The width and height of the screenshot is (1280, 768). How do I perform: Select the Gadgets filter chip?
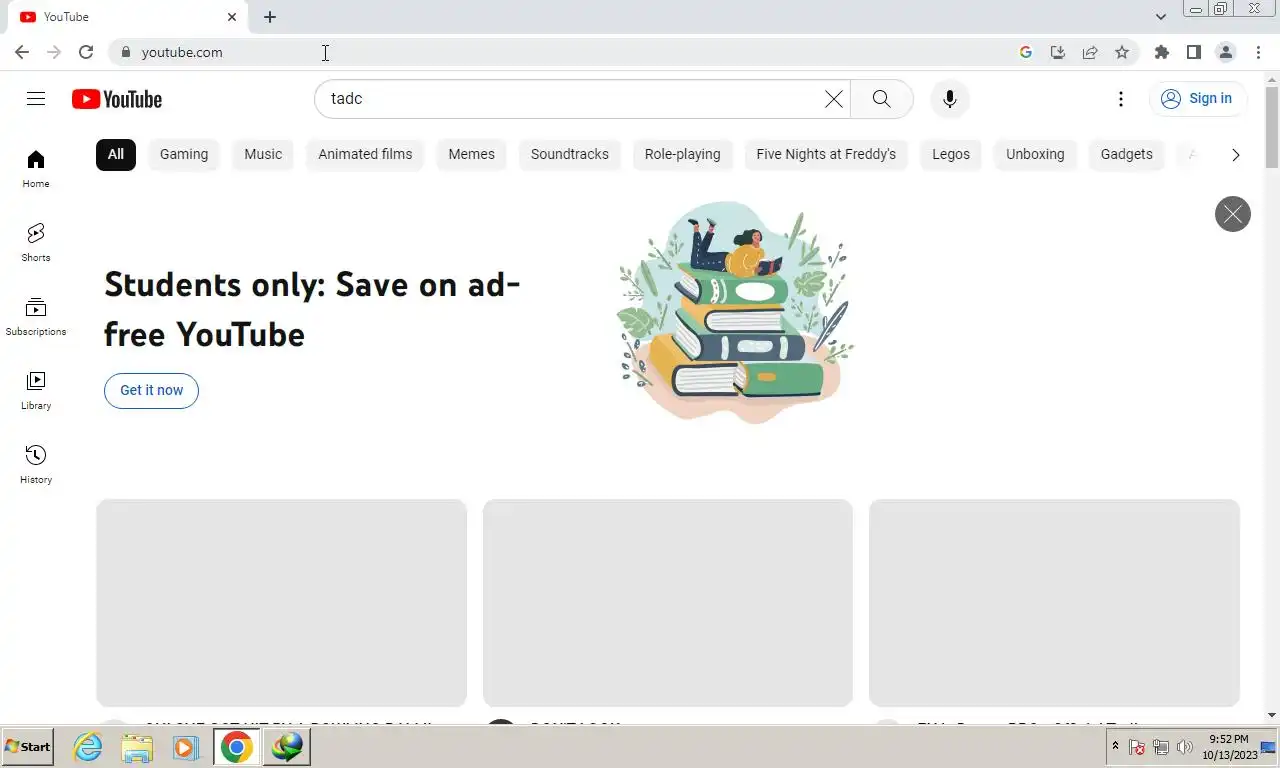pyautogui.click(x=1127, y=154)
